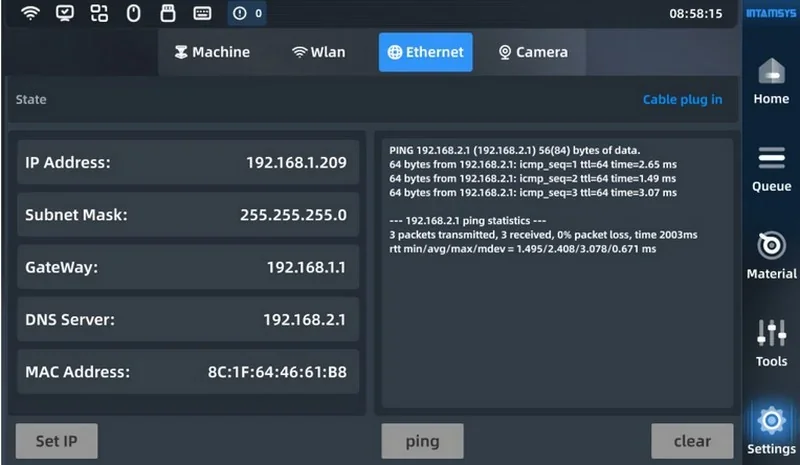The width and height of the screenshot is (800, 465).
Task: Tap the mouse status icon
Action: (x=133, y=13)
